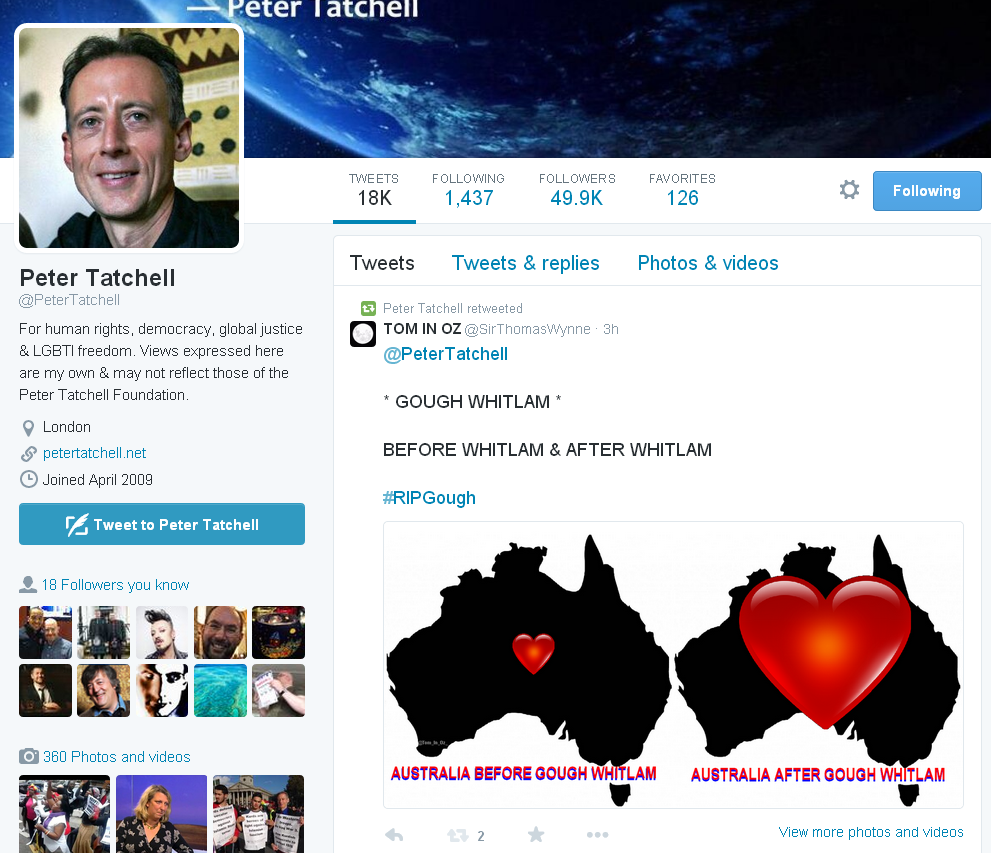The image size is (991, 853).
Task: Open the three-dots more options on tweet
Action: click(597, 835)
